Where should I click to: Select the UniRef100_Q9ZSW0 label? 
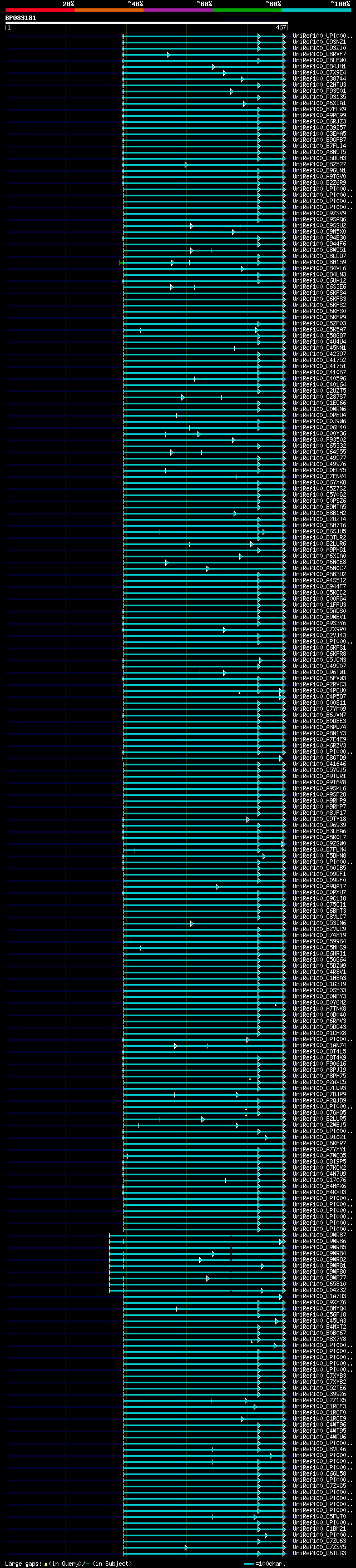(x=319, y=844)
